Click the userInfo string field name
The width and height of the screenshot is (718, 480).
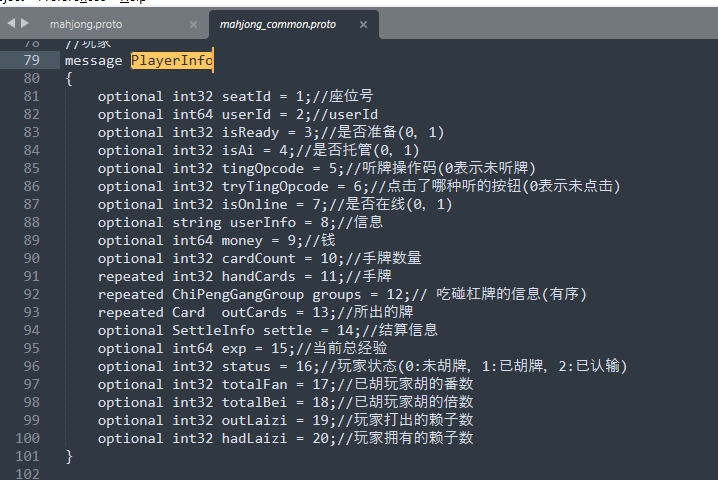(263, 222)
